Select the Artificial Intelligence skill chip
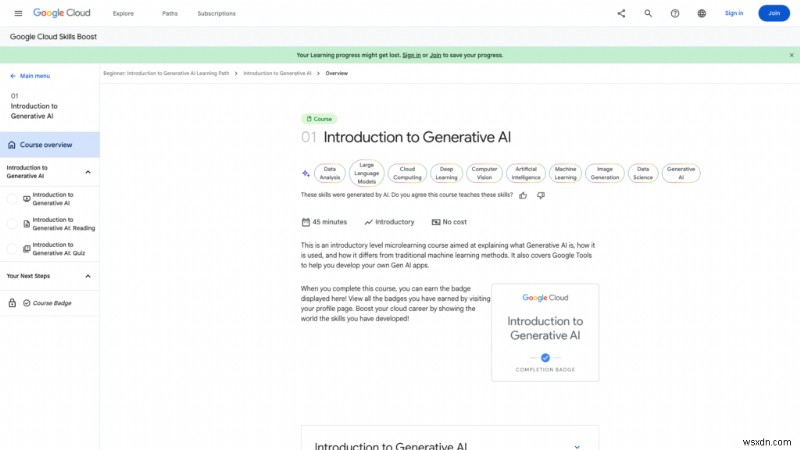The width and height of the screenshot is (800, 450). pos(526,173)
